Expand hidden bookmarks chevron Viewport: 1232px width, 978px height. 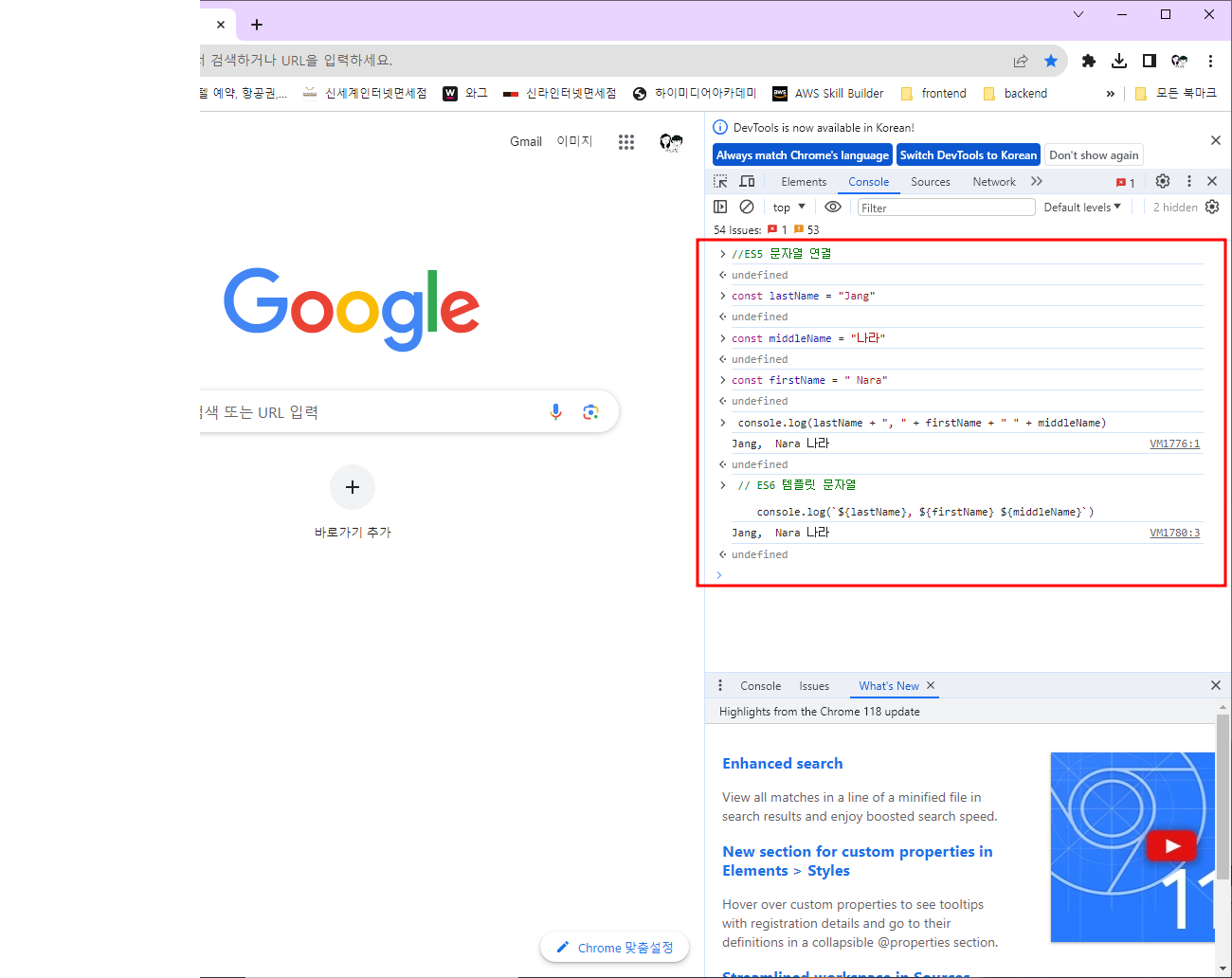pos(1111,94)
